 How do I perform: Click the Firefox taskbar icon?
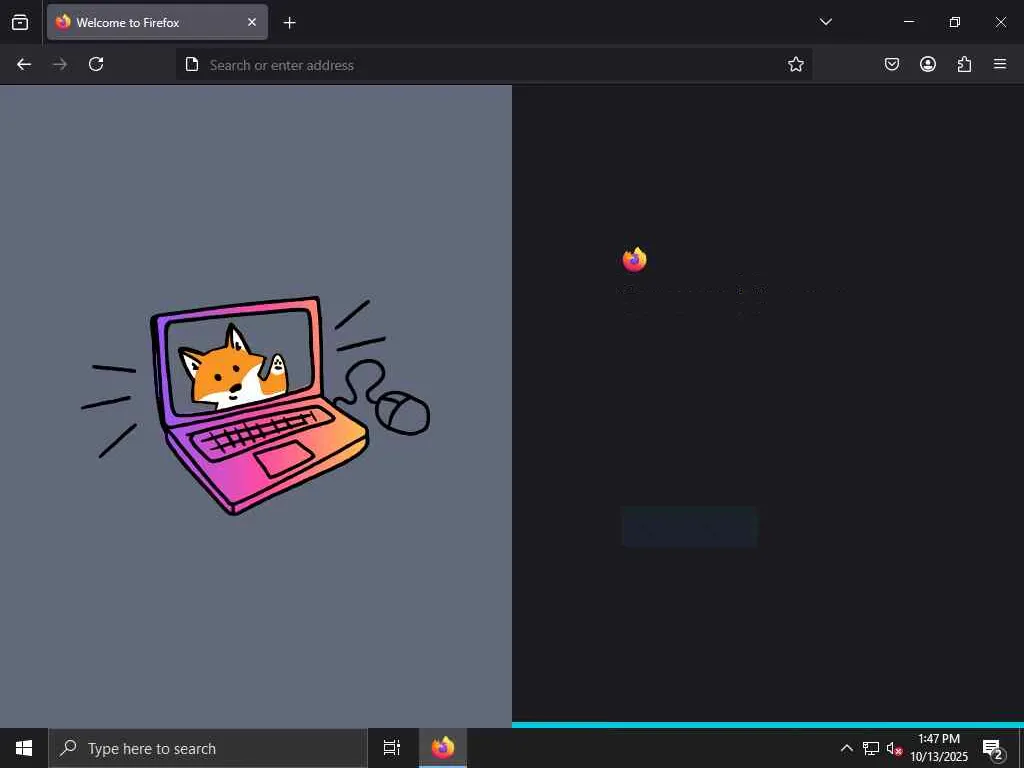pyautogui.click(x=443, y=748)
